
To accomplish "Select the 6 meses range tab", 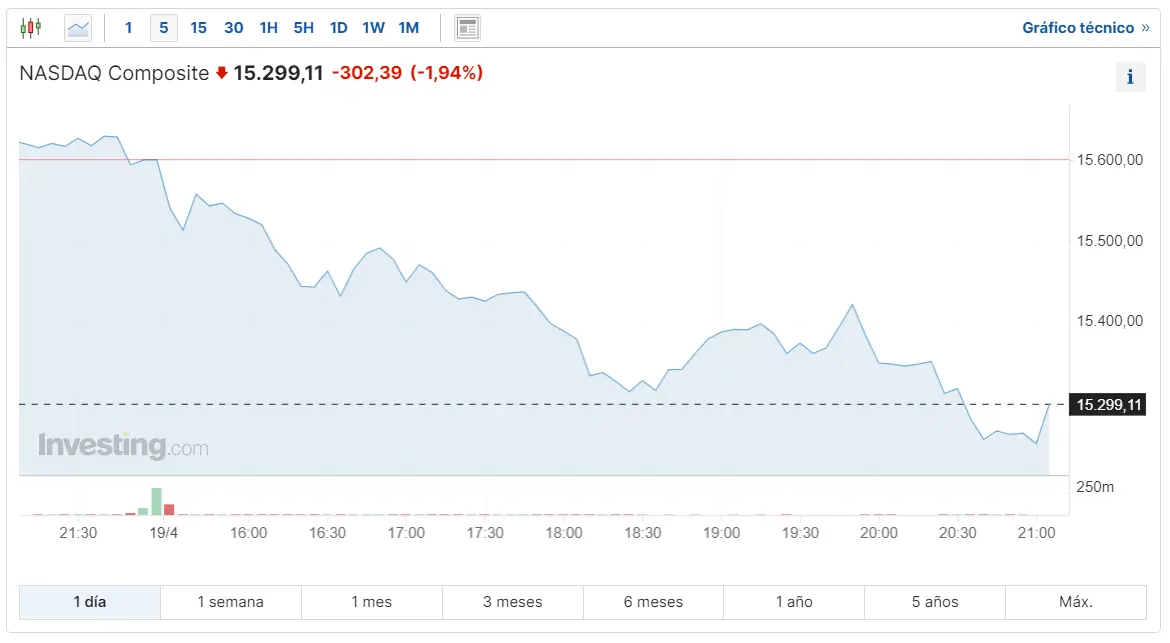I will tap(653, 602).
